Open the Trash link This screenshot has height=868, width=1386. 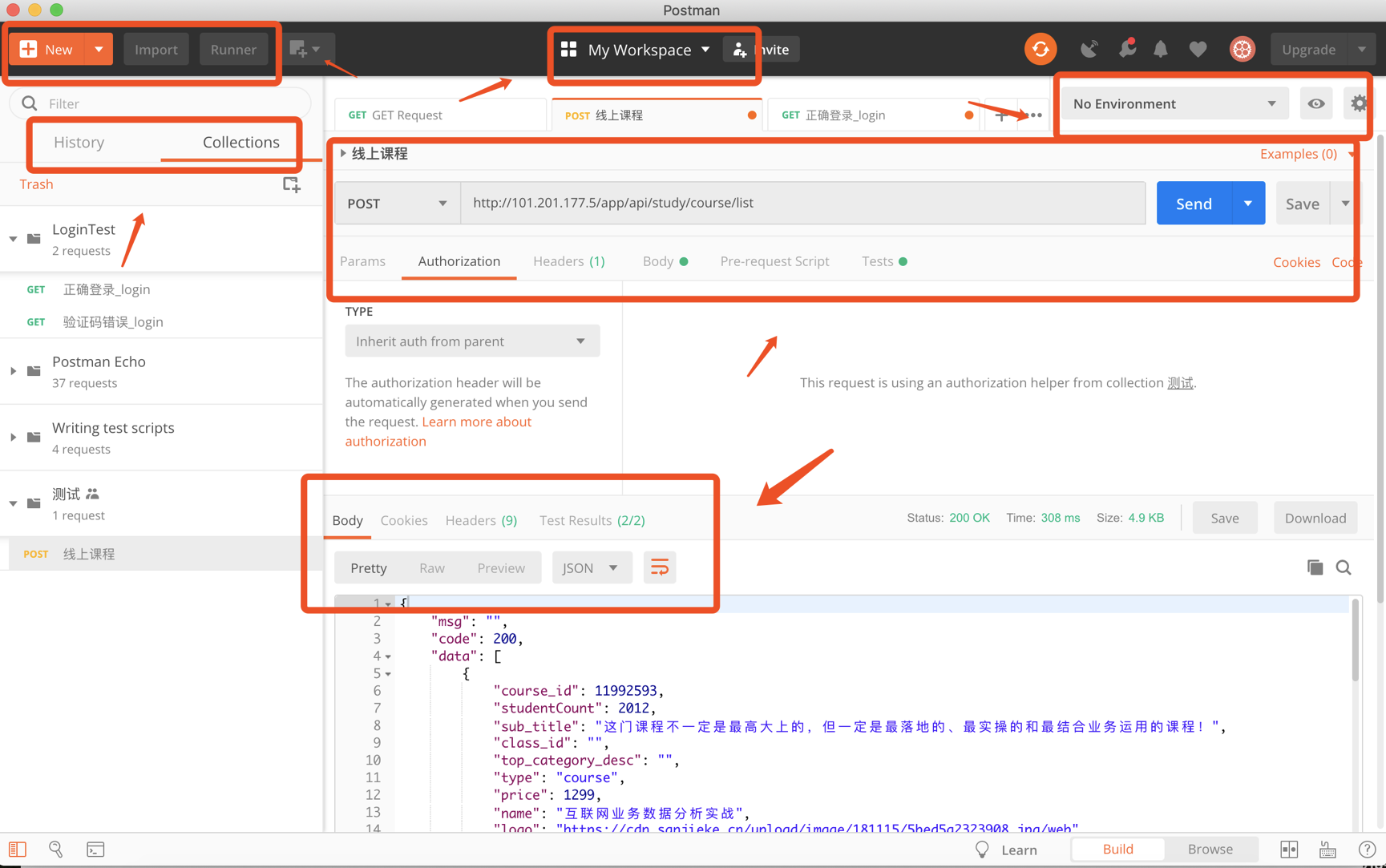(36, 184)
